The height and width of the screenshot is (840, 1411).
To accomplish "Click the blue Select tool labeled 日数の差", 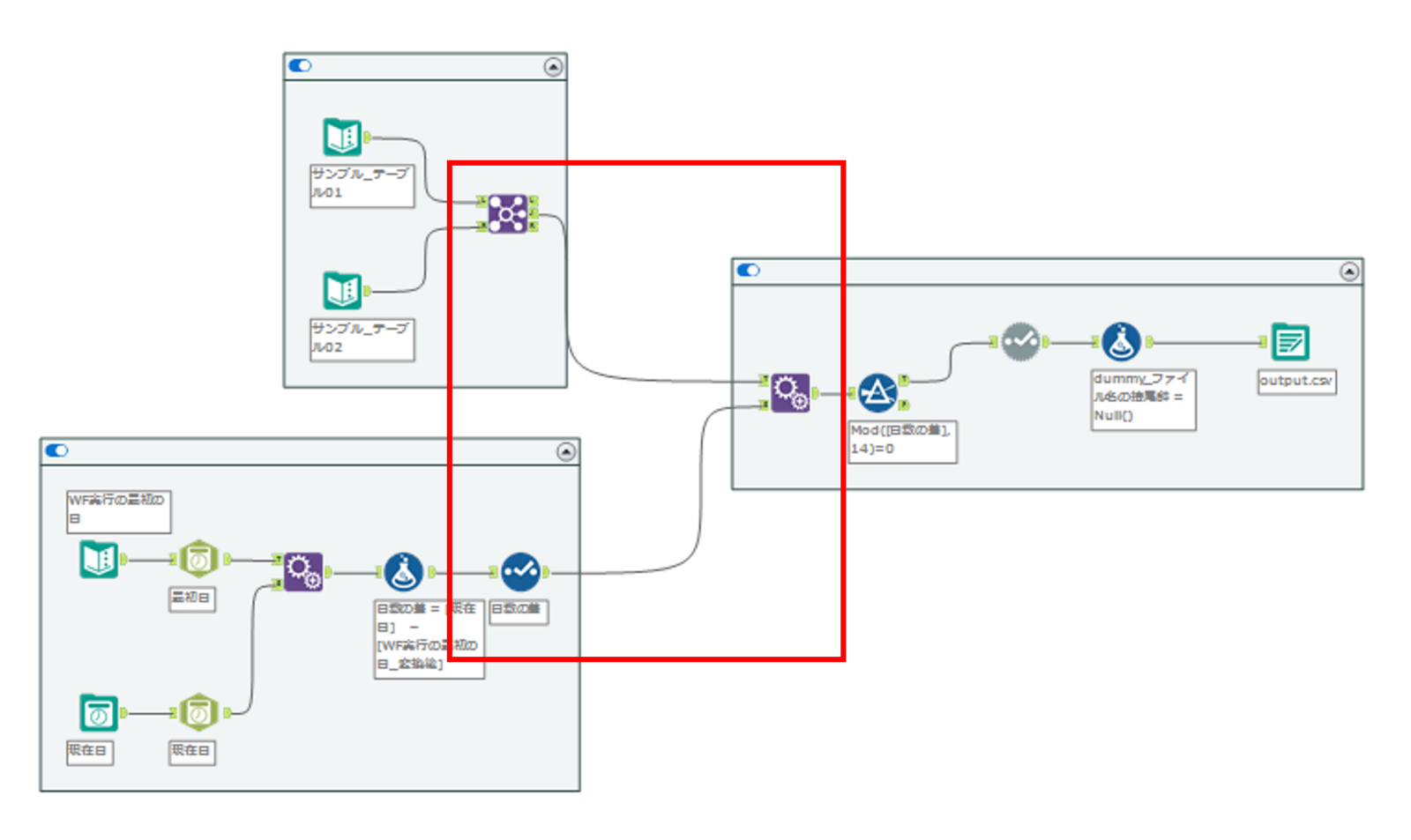I will 520,572.
